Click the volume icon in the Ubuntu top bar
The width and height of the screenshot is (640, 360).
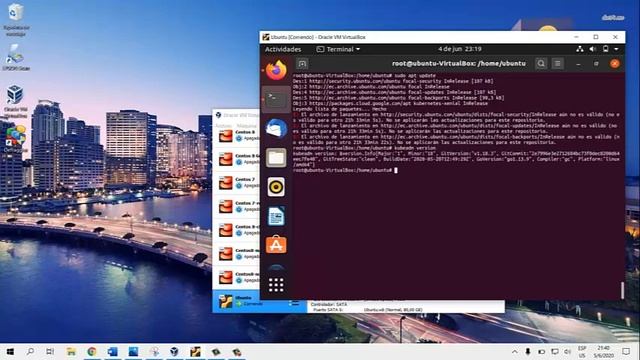[x=593, y=49]
